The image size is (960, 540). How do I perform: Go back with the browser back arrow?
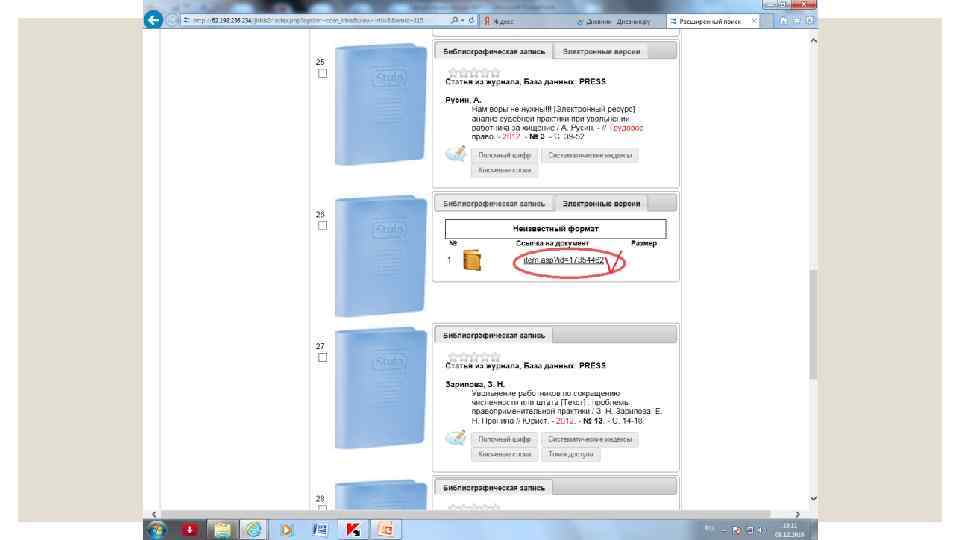[153, 20]
